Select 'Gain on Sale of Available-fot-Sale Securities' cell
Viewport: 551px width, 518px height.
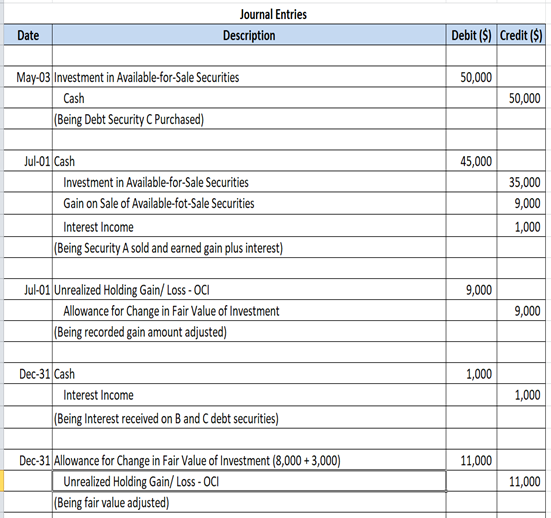[x=249, y=203]
